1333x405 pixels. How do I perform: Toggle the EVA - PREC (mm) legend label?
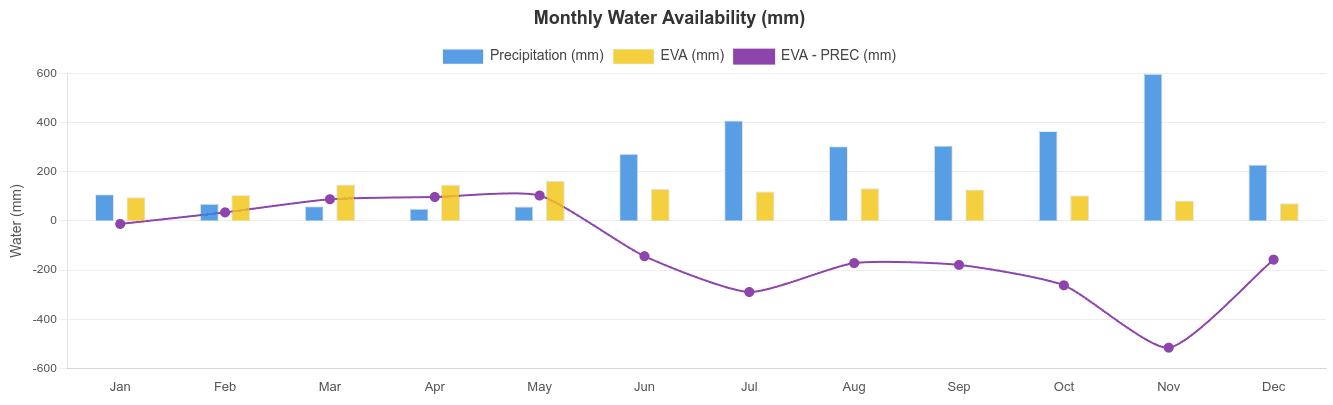click(838, 56)
